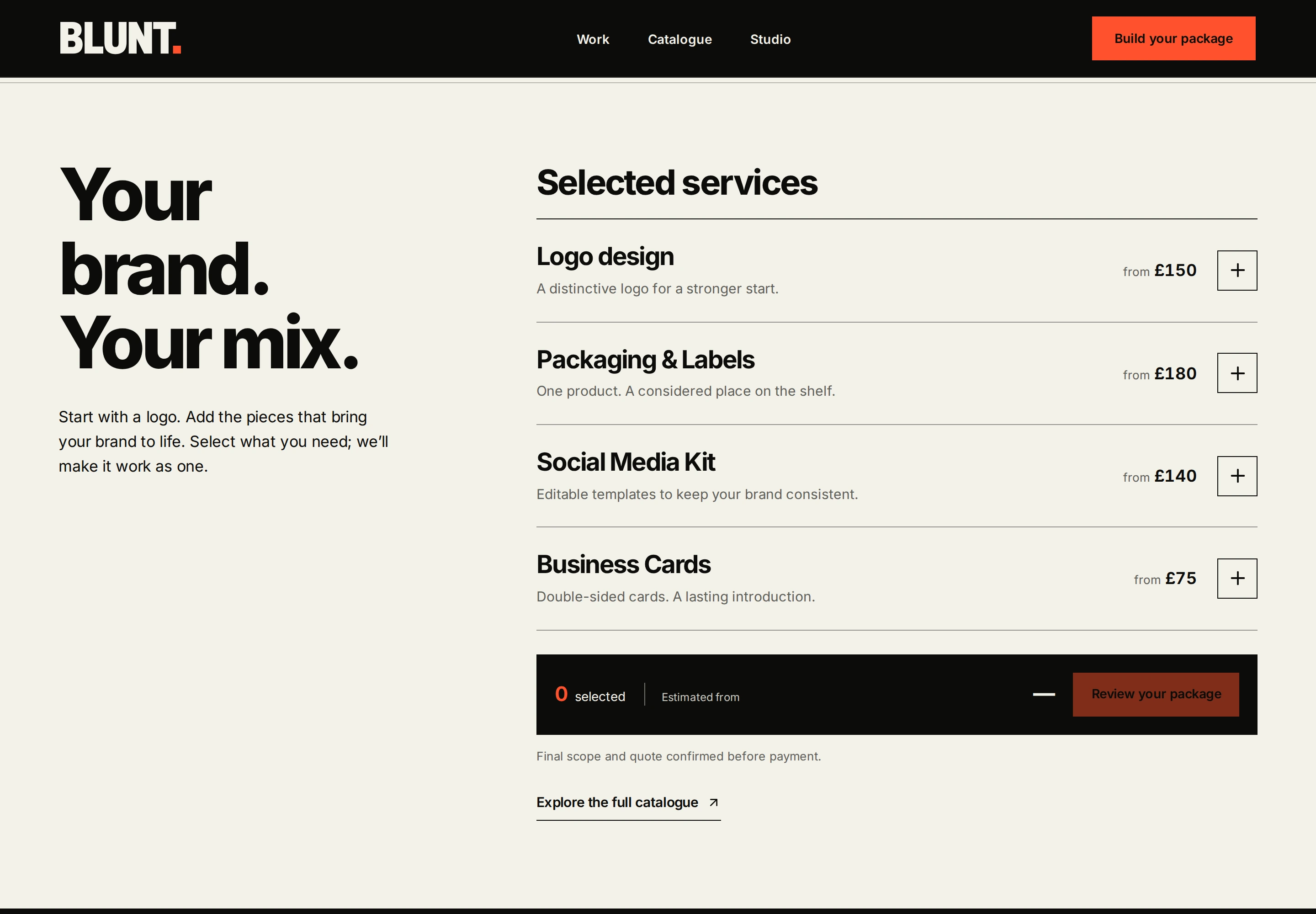Click the Build your package button
Screen dimensions: 1316x914
1173,38
